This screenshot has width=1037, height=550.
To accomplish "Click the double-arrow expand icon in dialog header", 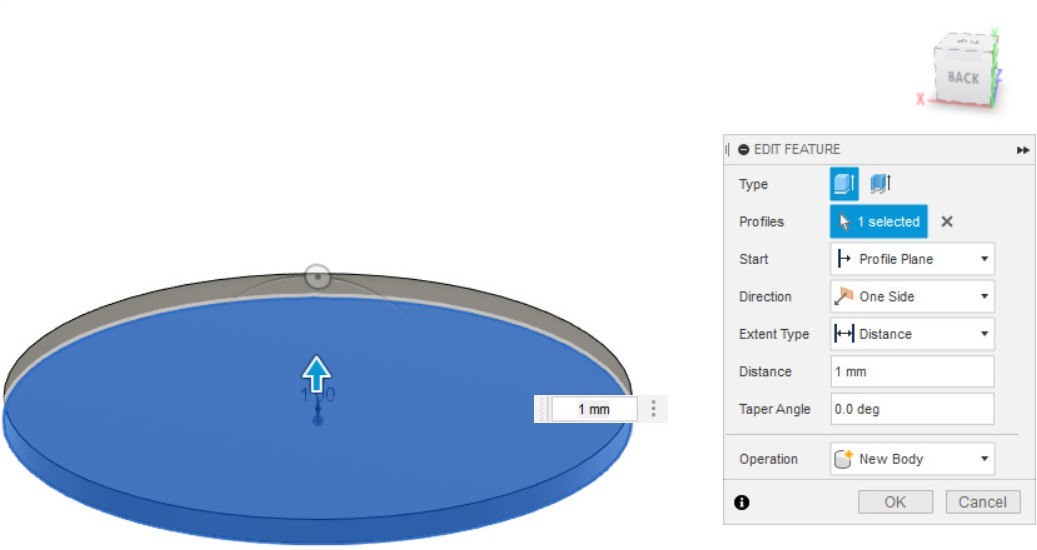I will point(1023,150).
